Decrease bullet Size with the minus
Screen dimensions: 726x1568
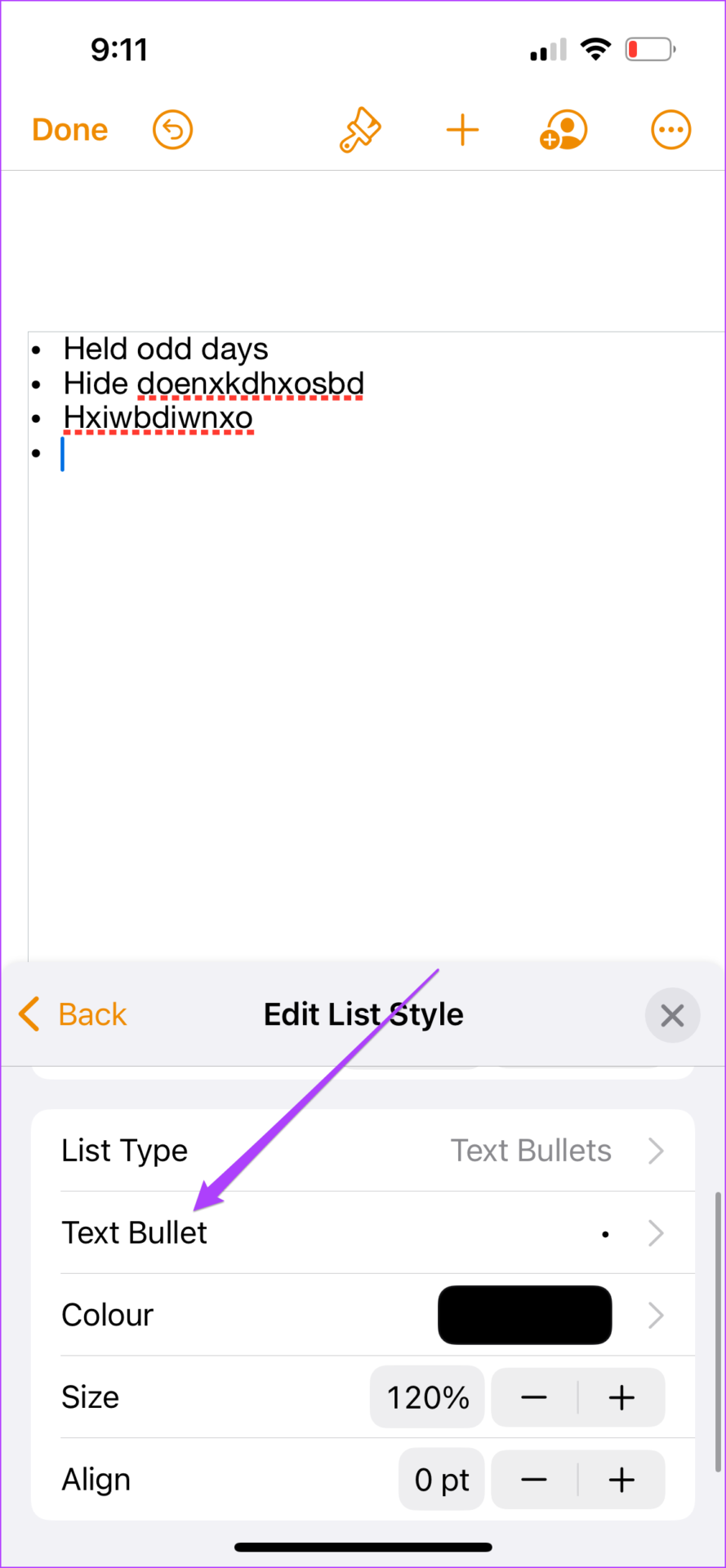pyautogui.click(x=534, y=1397)
